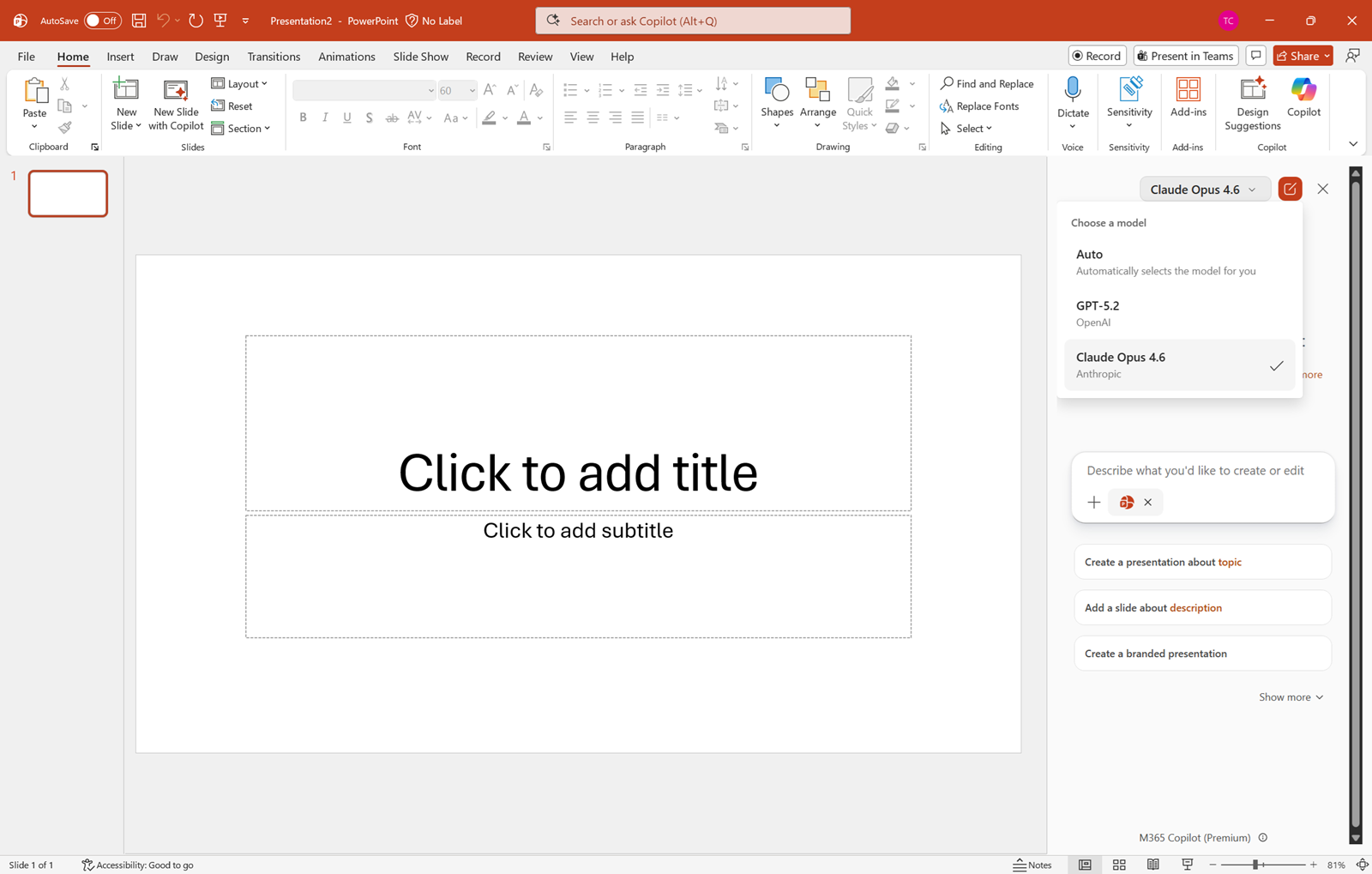1372x874 pixels.
Task: Open the Shapes gallery
Action: click(x=777, y=103)
